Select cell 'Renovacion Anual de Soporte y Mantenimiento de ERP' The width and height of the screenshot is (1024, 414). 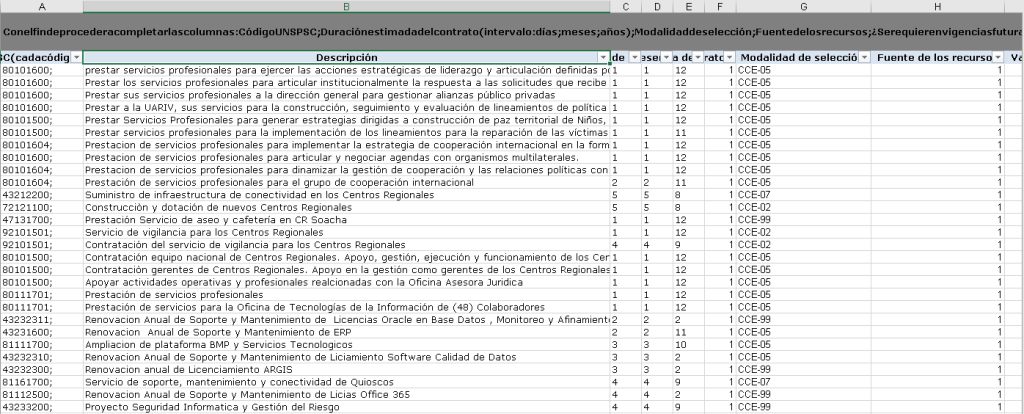pyautogui.click(x=347, y=332)
